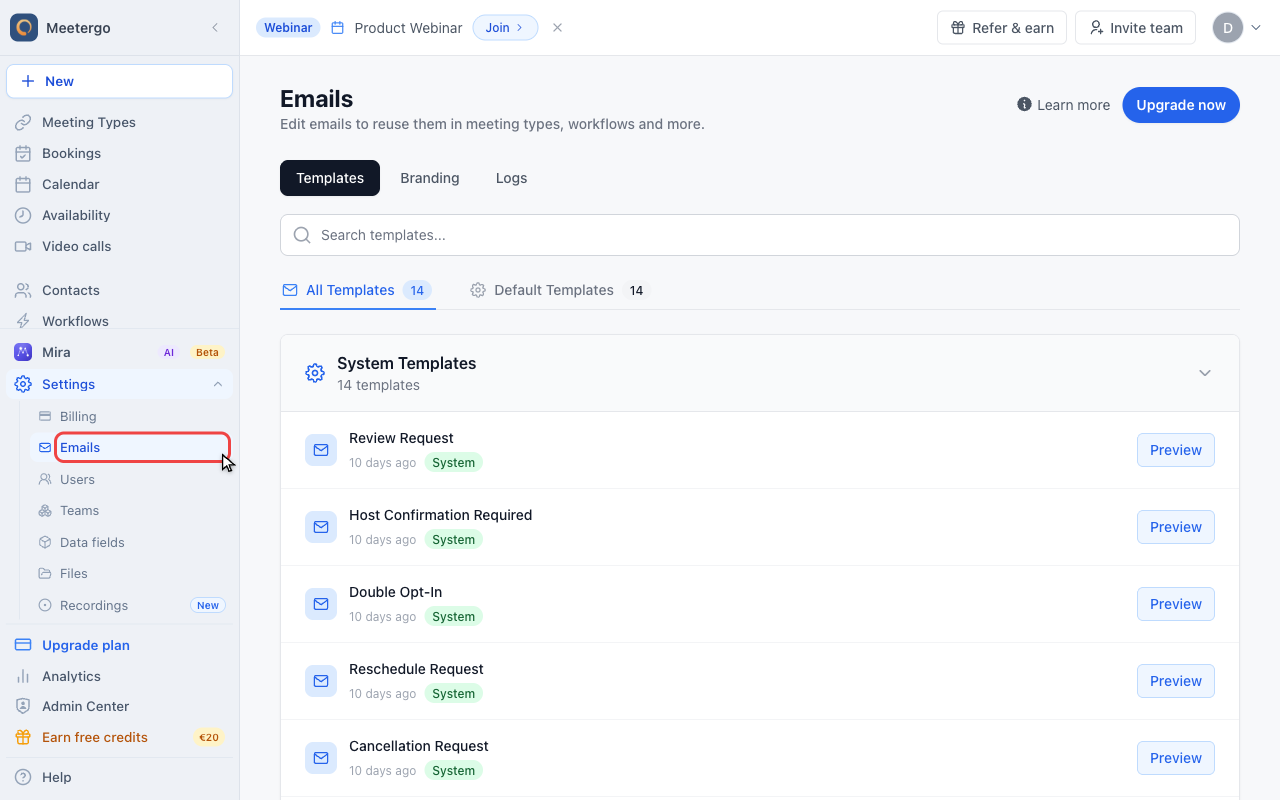Collapse the Settings submenu chevron
Viewport: 1280px width, 800px height.
[x=217, y=384]
